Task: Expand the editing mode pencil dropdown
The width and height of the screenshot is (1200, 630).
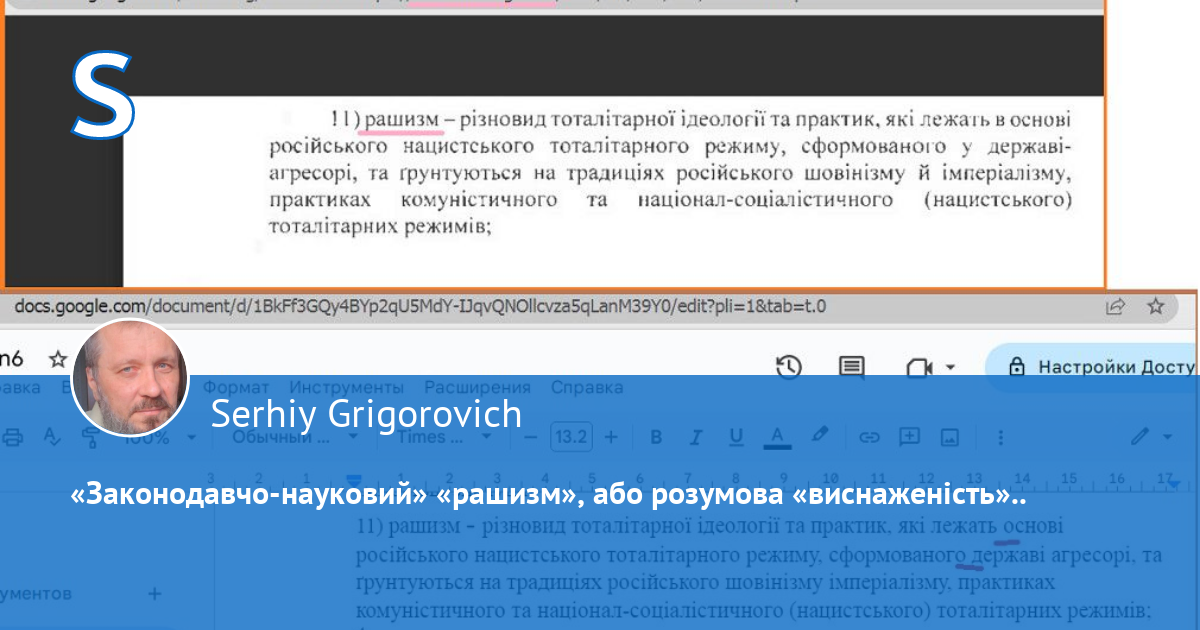Action: pos(1152,437)
